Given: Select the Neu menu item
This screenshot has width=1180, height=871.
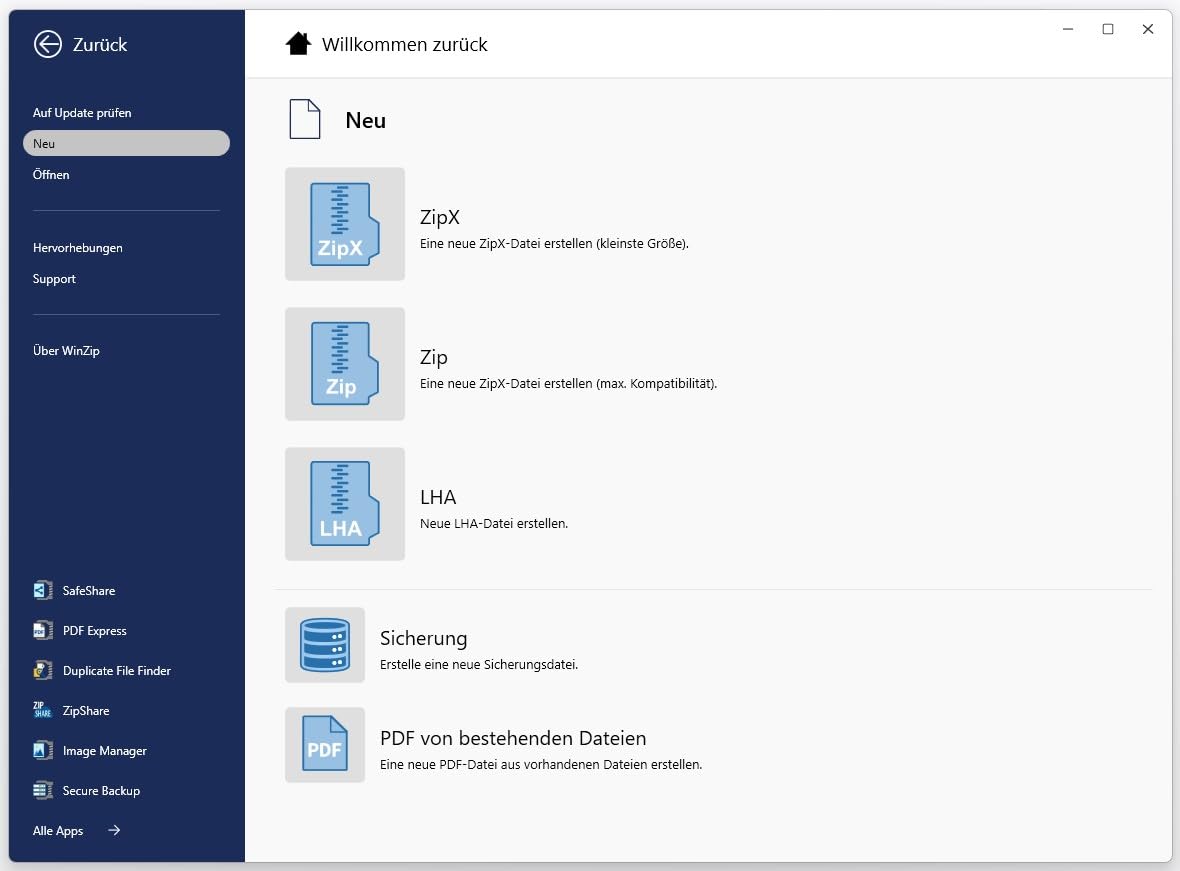Looking at the screenshot, I should (x=126, y=143).
